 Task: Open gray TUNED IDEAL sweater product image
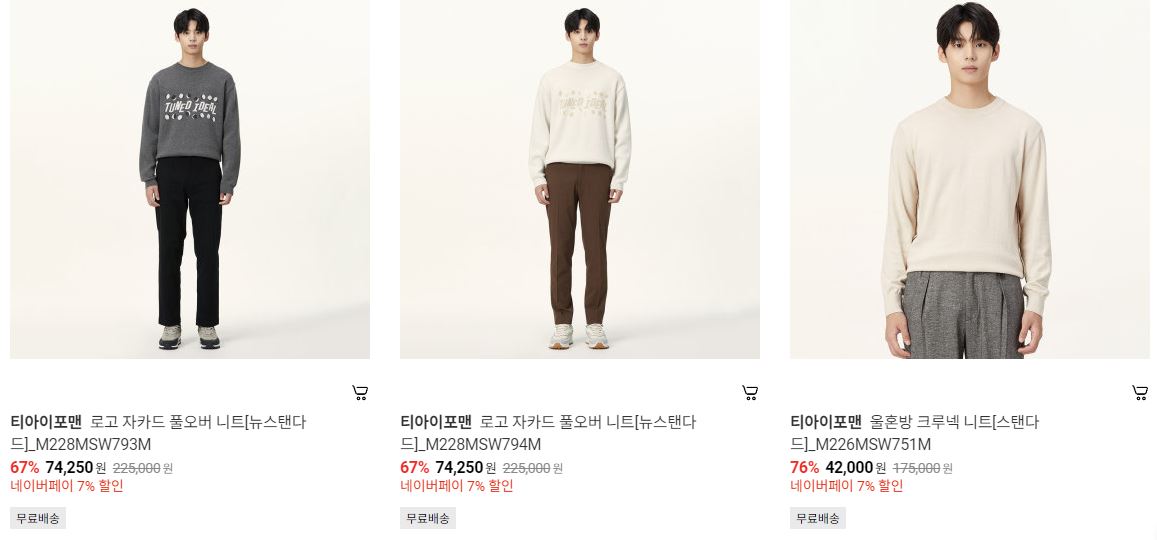190,179
